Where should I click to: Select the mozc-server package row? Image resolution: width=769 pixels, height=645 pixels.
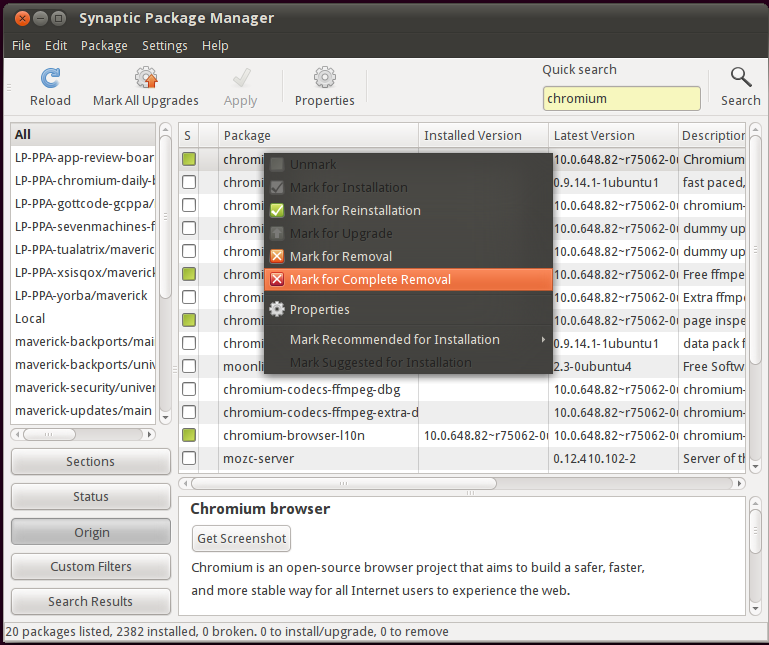tap(462, 459)
